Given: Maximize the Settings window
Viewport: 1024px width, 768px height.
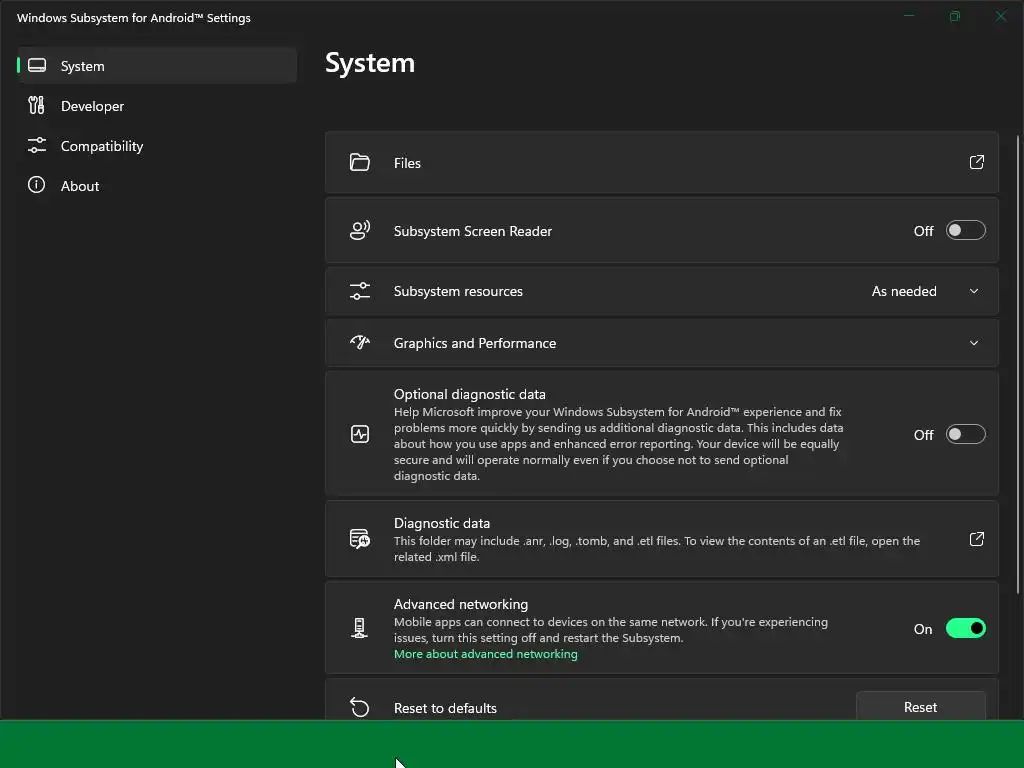Looking at the screenshot, I should click(955, 16).
